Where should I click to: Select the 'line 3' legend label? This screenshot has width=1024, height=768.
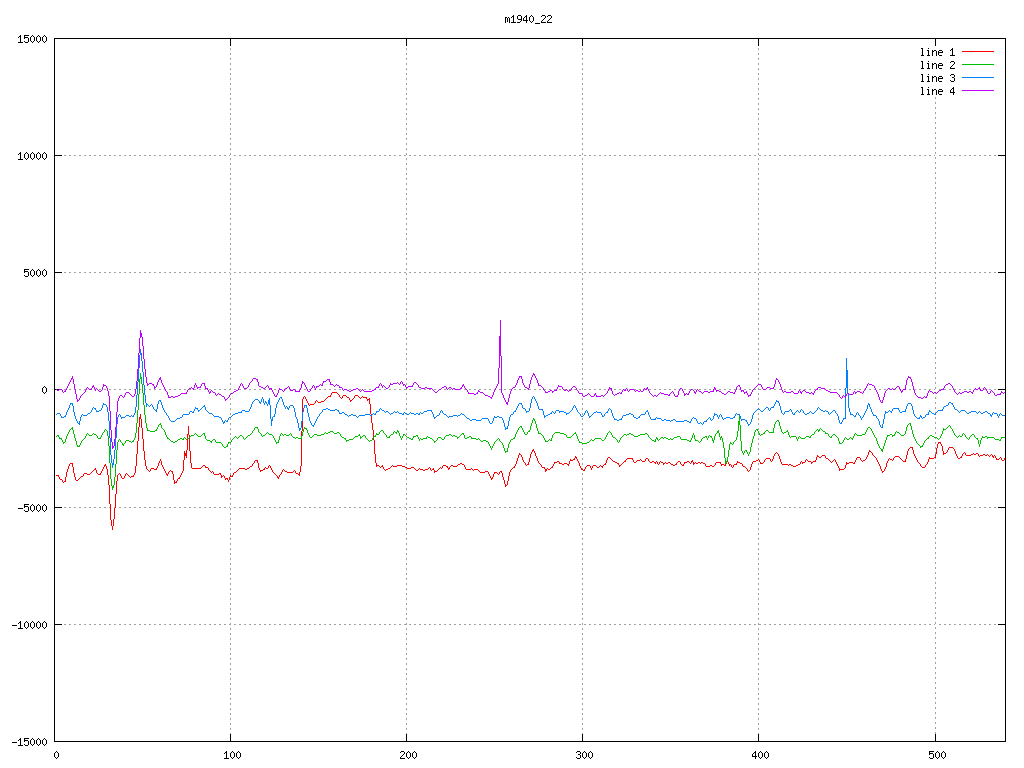937,78
